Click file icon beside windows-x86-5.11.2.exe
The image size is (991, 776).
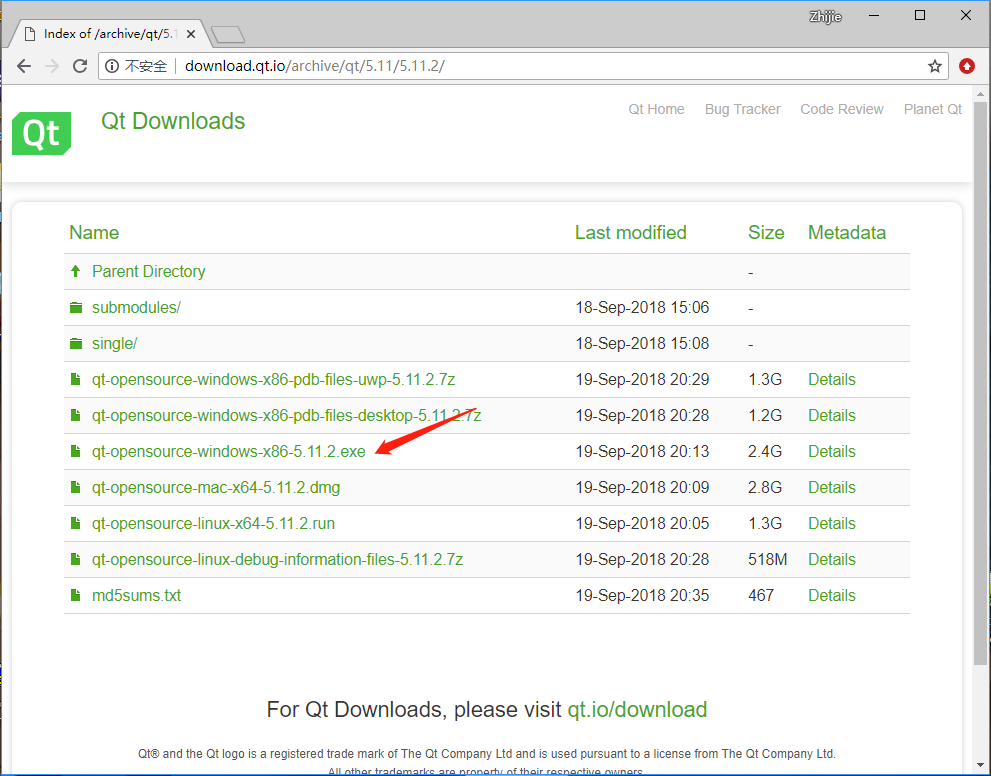pyautogui.click(x=76, y=451)
